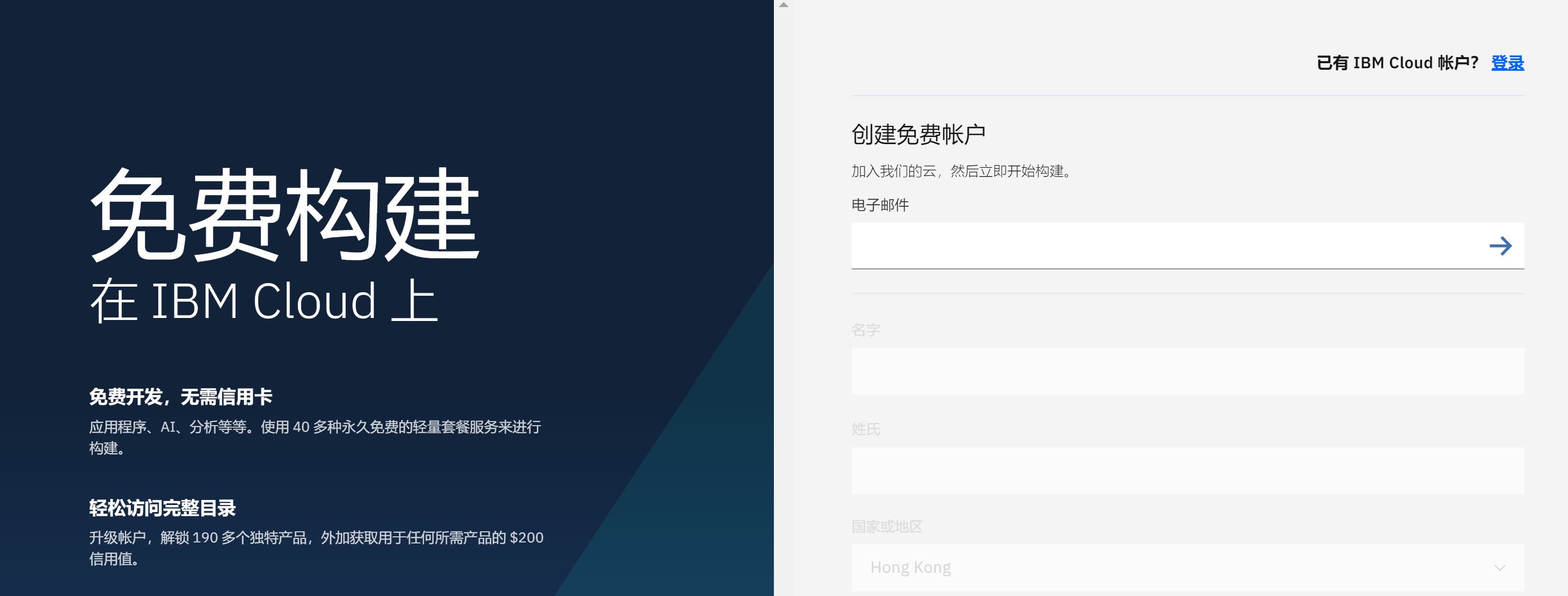
Task: Click the paragraph mentioning $200 信用值
Action: pos(316,548)
